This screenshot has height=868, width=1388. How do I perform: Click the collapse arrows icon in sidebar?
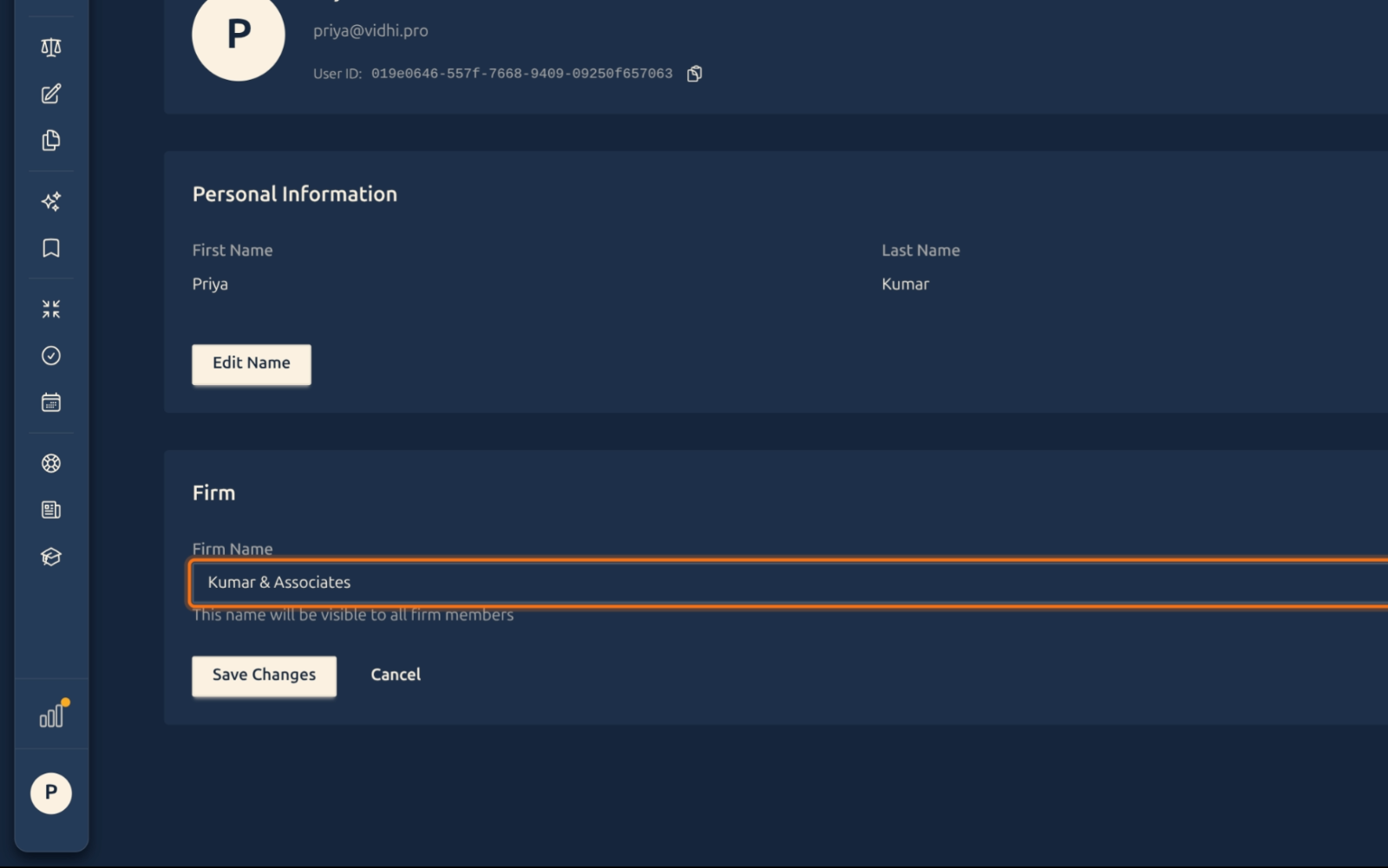(x=51, y=309)
